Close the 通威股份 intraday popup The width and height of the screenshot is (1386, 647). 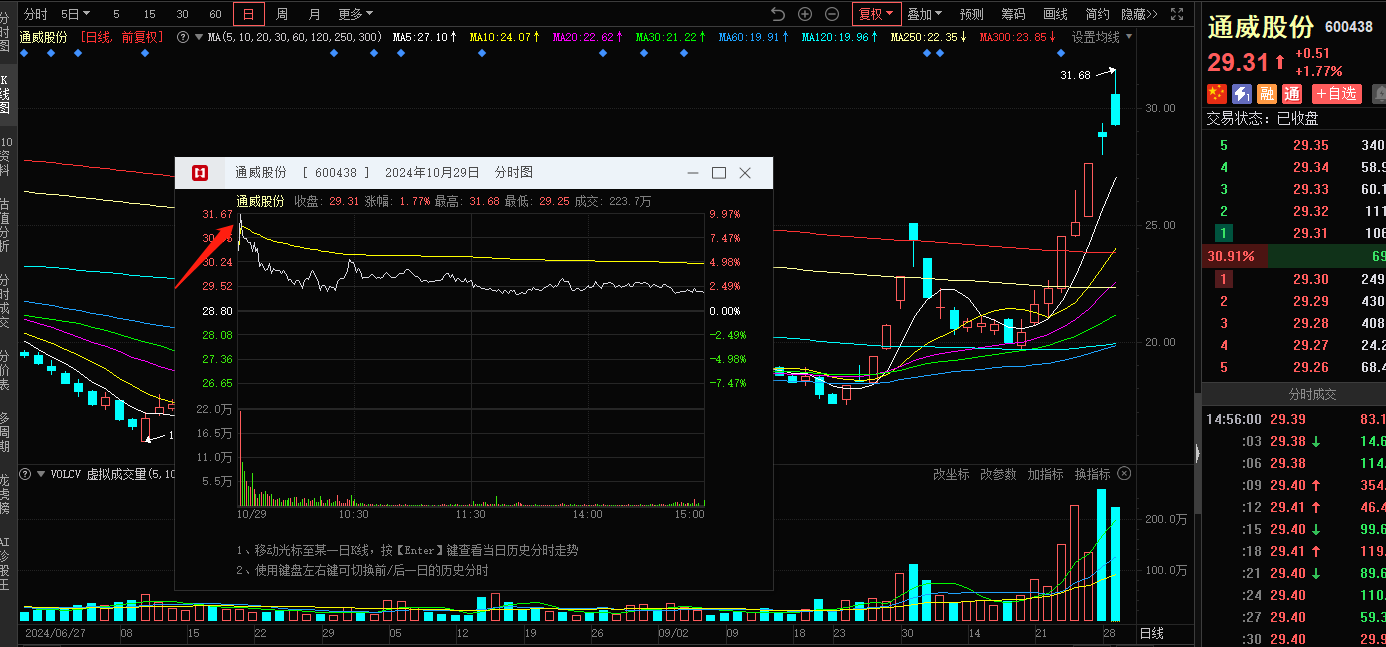744,173
